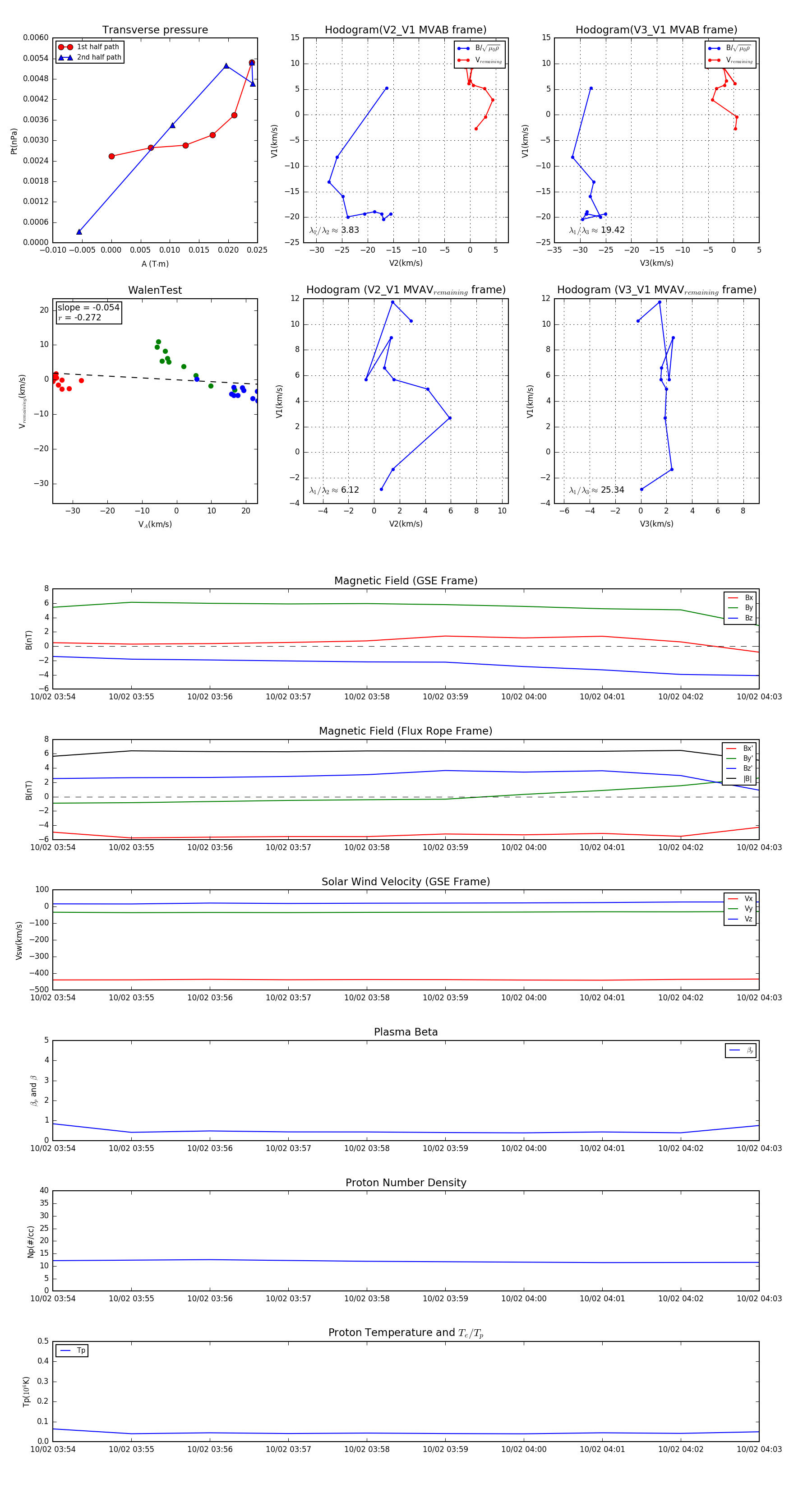Click the Hodogram (V2_V1 MVAV remaining frame) title

[406, 290]
